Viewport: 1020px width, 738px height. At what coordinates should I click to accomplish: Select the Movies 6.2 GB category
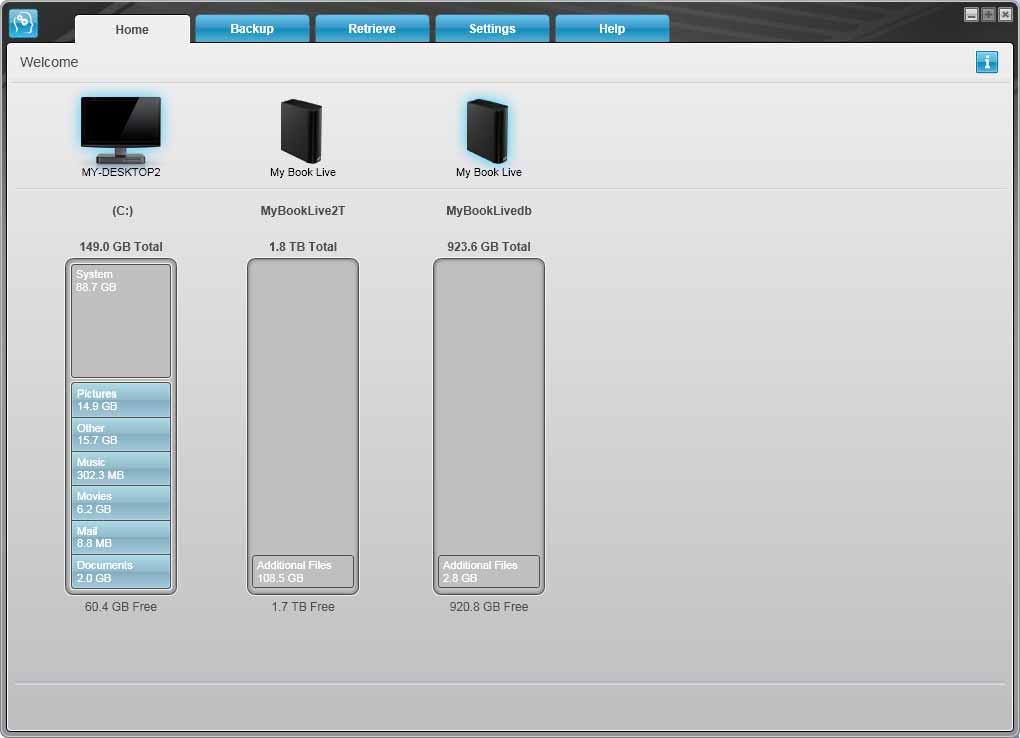coord(121,502)
